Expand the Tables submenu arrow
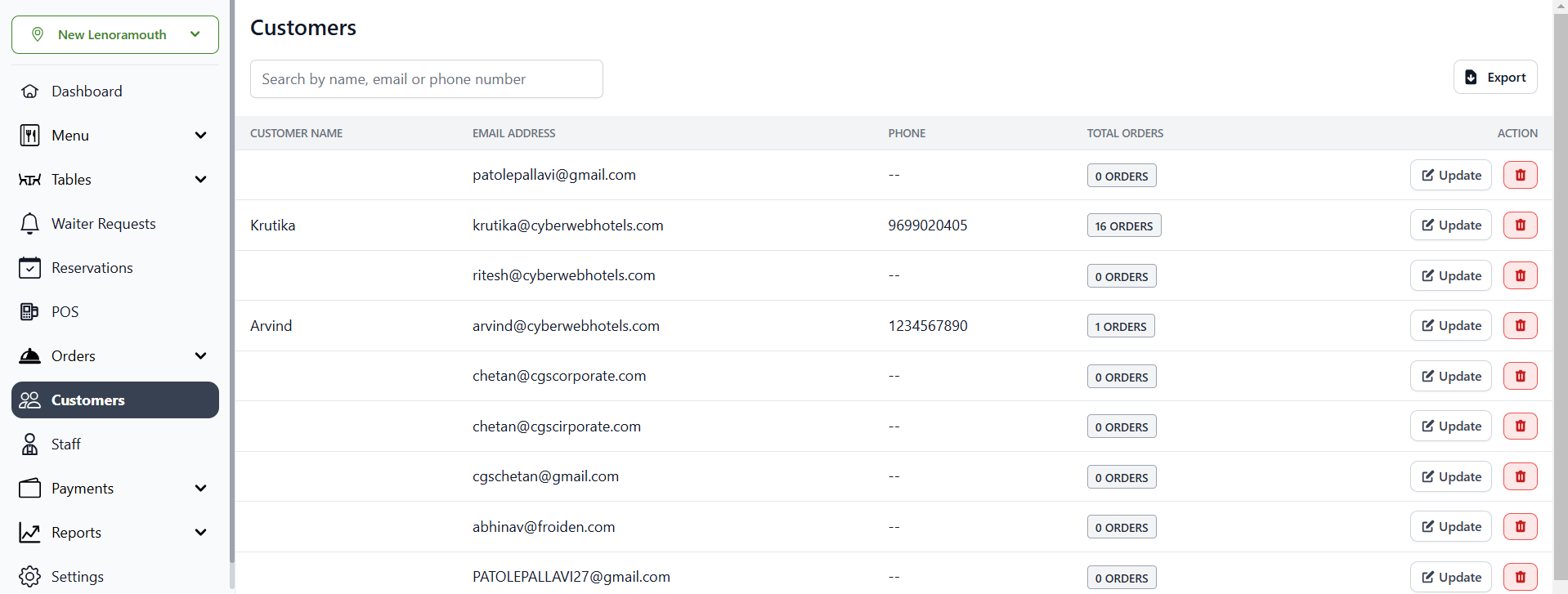Screen dimensions: 1568x594 tap(200, 180)
